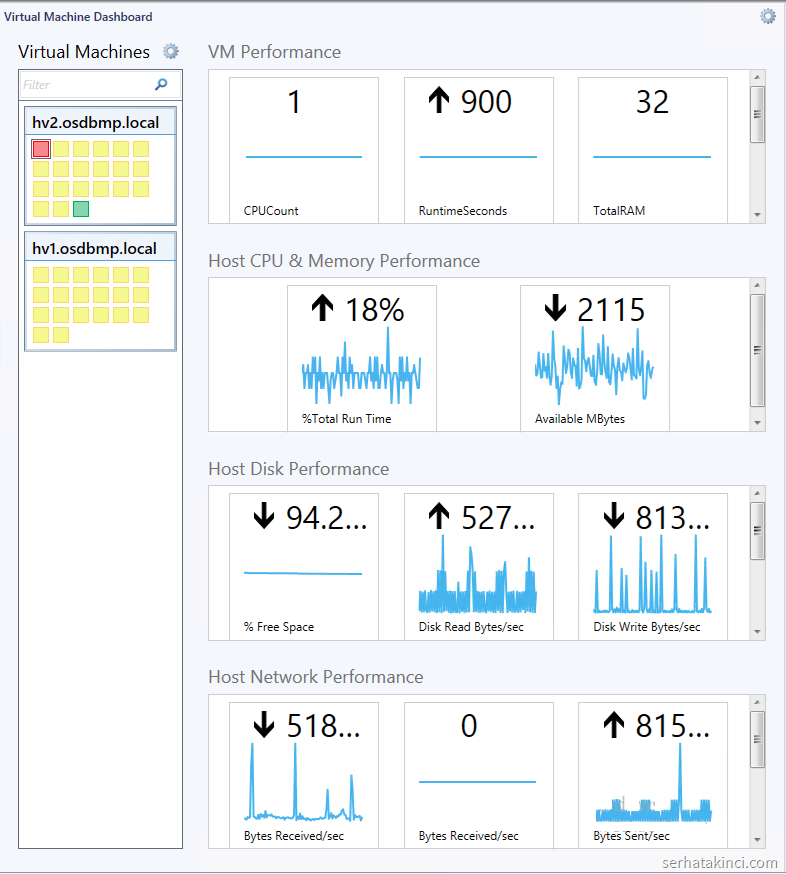The height and width of the screenshot is (874, 786).
Task: Open the % Free Space disk tile
Action: [x=304, y=566]
